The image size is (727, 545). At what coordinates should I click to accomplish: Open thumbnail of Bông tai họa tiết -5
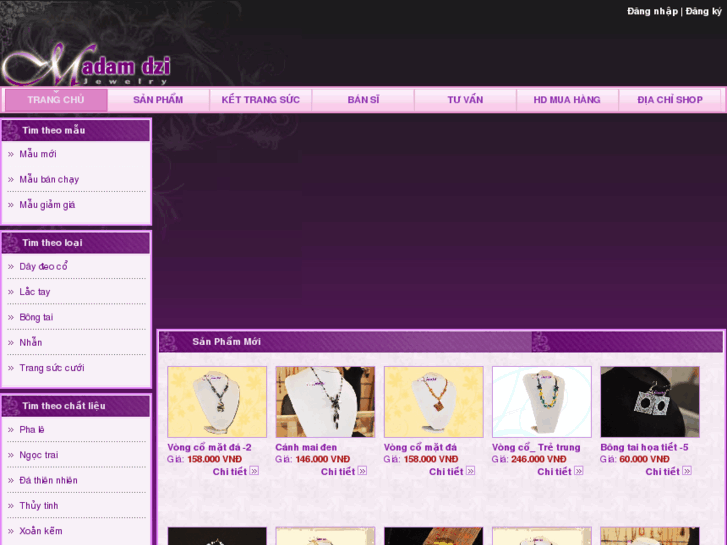tap(650, 402)
